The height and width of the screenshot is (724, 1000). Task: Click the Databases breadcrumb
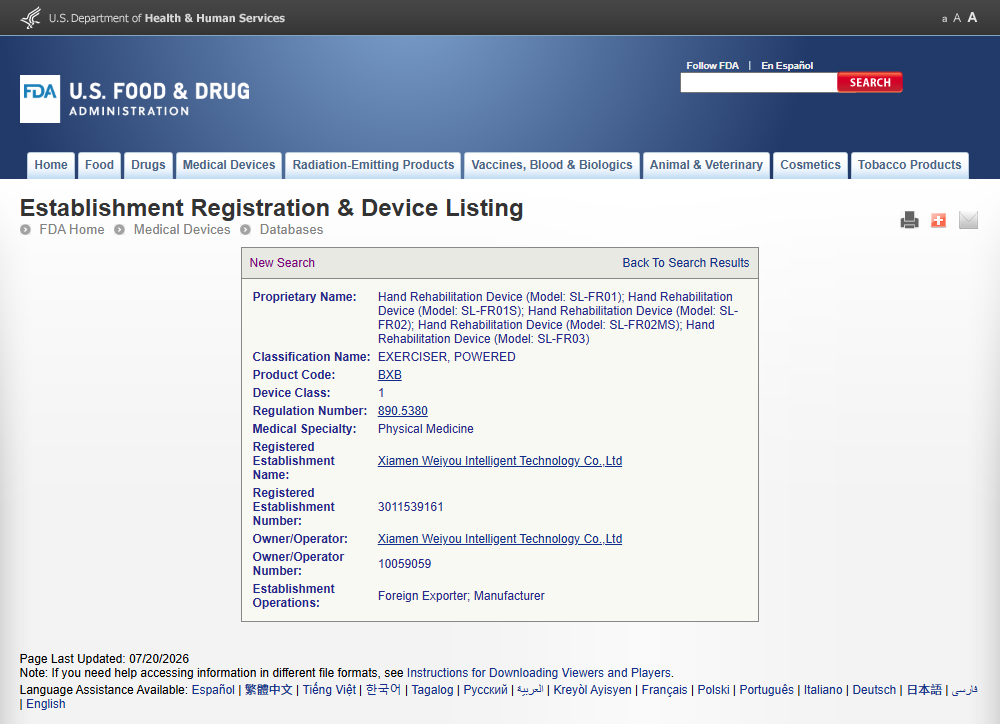point(291,230)
